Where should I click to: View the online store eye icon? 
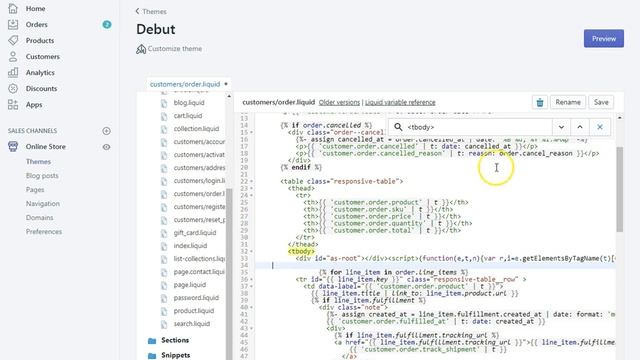pos(106,147)
